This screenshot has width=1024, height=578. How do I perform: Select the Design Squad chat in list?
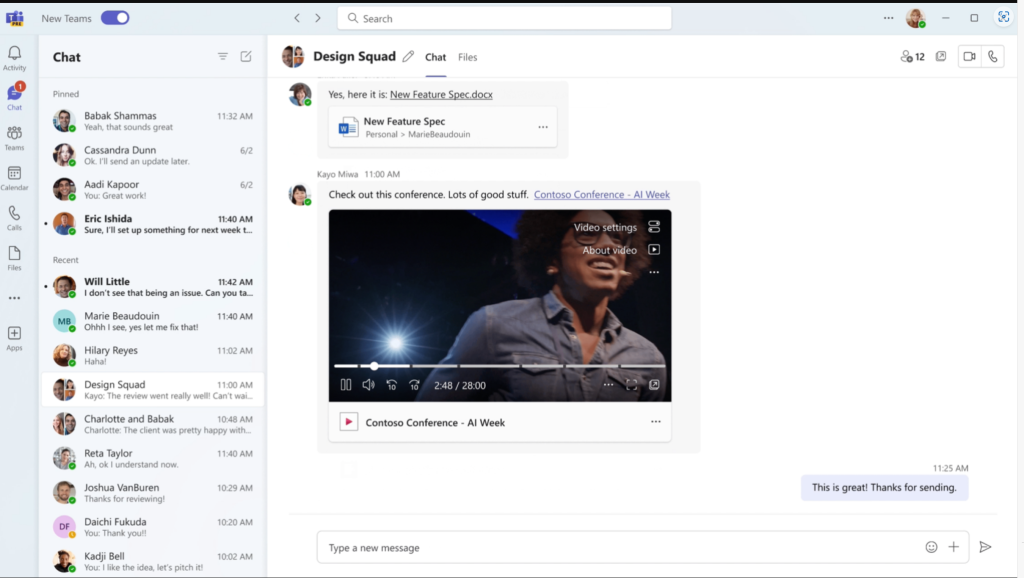click(153, 390)
